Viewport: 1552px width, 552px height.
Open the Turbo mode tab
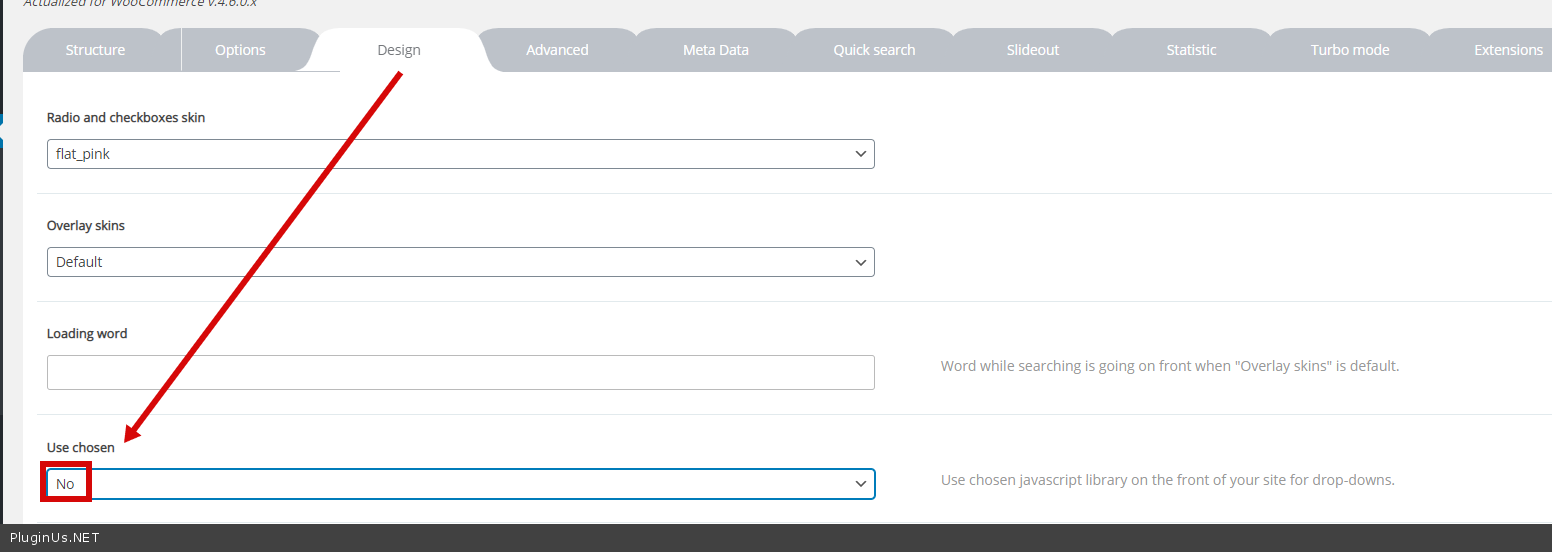tap(1349, 50)
